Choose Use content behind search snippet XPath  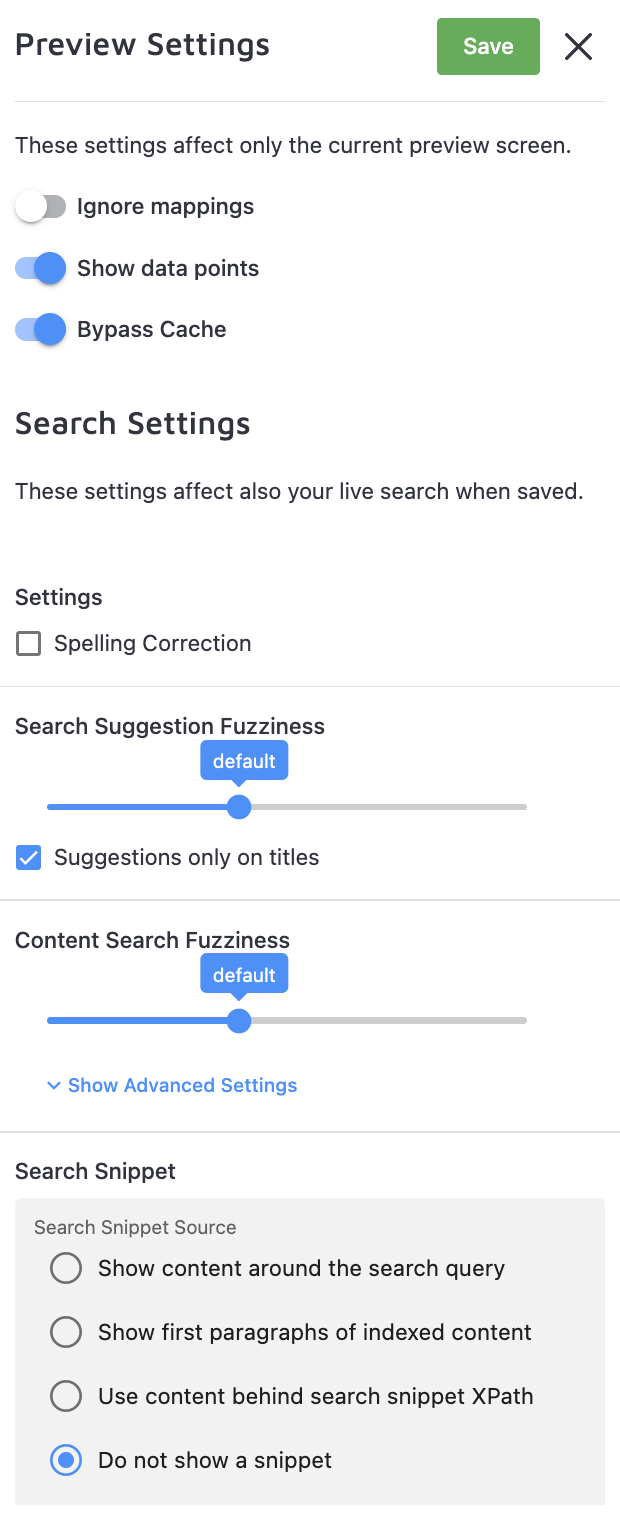66,1397
